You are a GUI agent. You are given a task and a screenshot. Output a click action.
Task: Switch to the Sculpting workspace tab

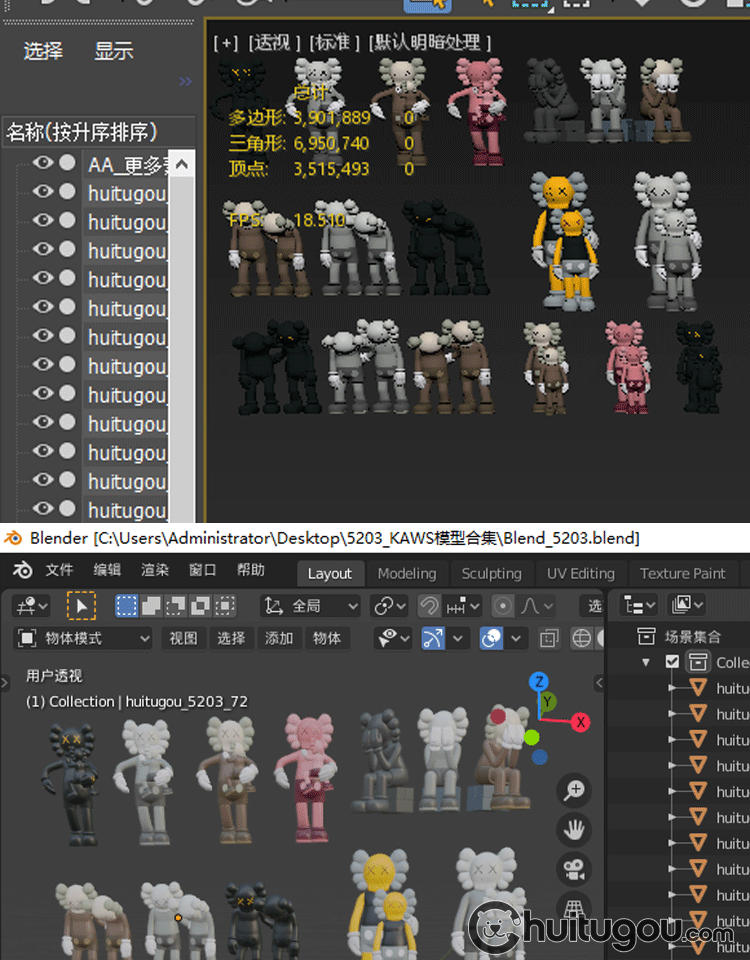pos(491,573)
